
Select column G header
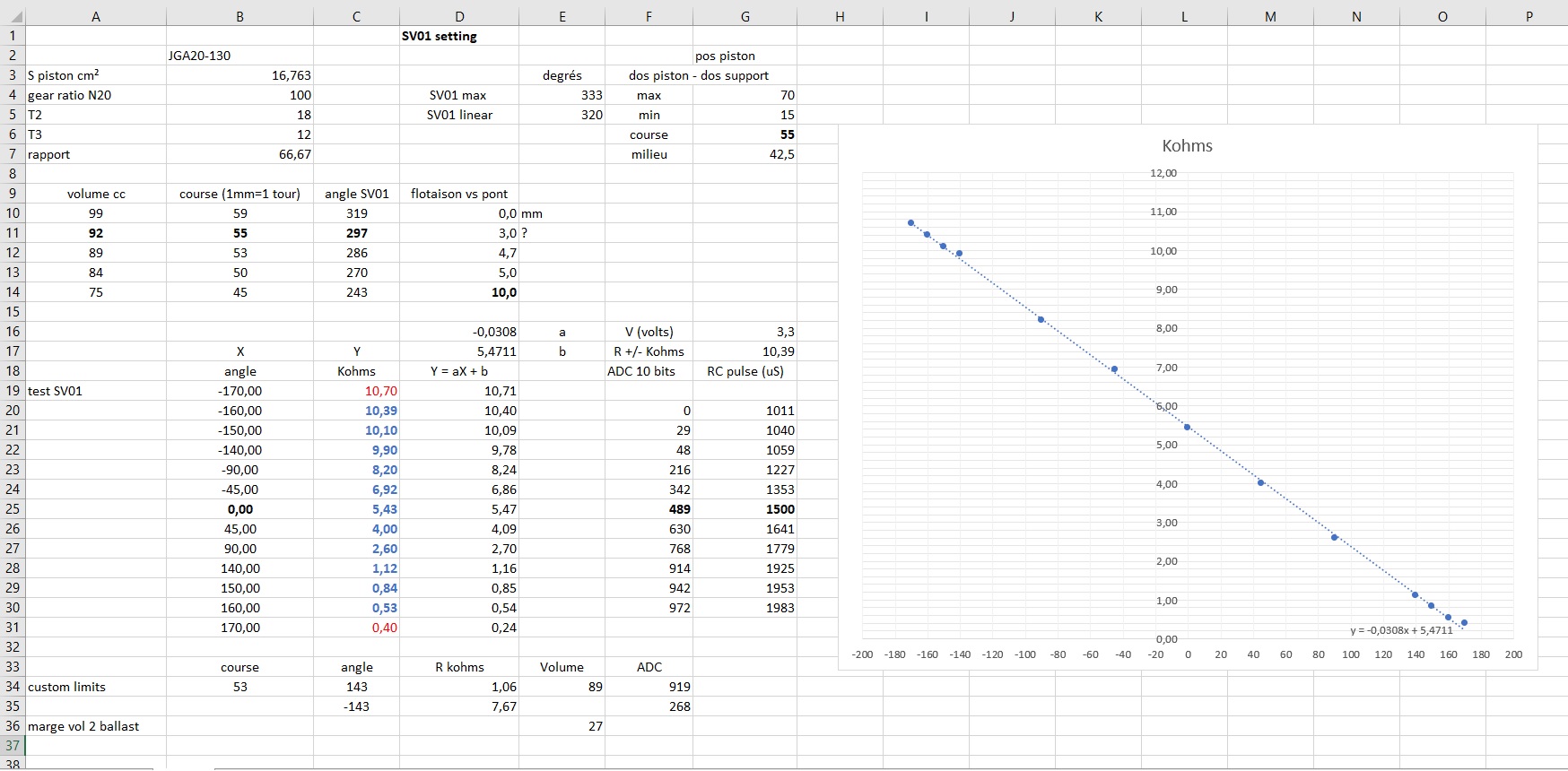[x=745, y=16]
